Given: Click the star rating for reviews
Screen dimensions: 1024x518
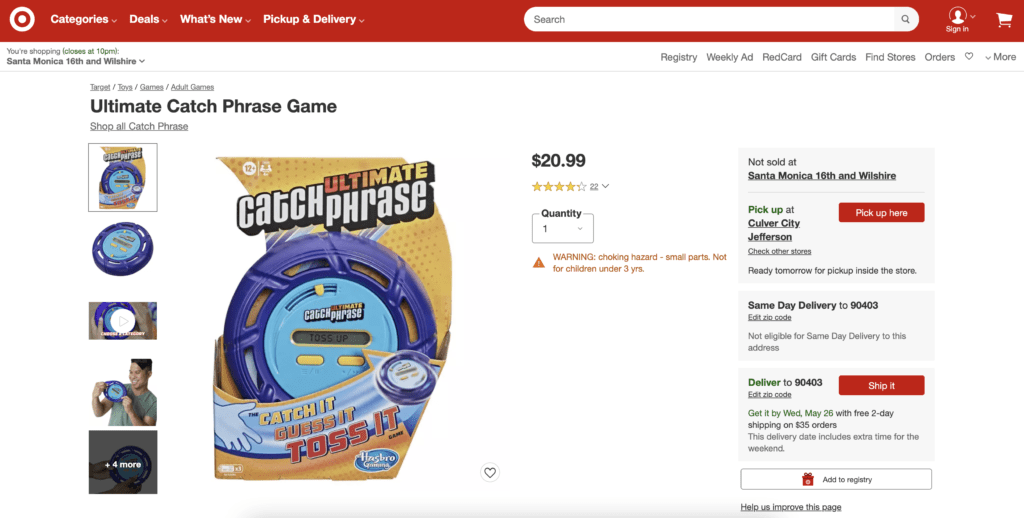Looking at the screenshot, I should tap(559, 186).
